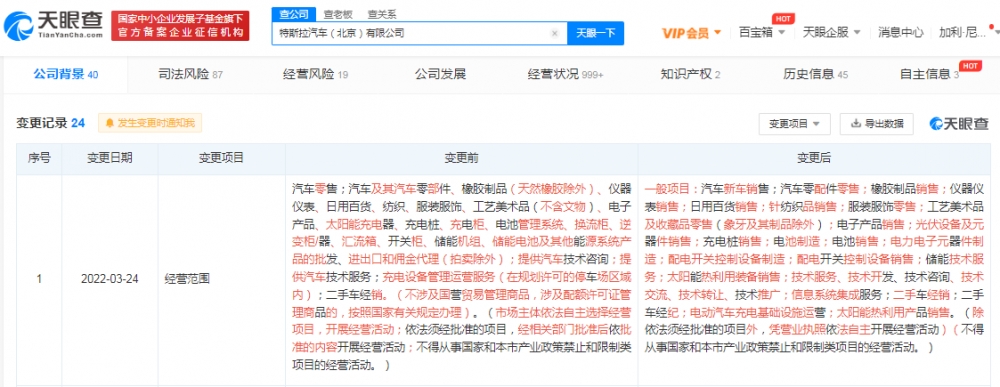The width and height of the screenshot is (1000, 387).
Task: Select the 经营状况 tab
Action: [565, 75]
